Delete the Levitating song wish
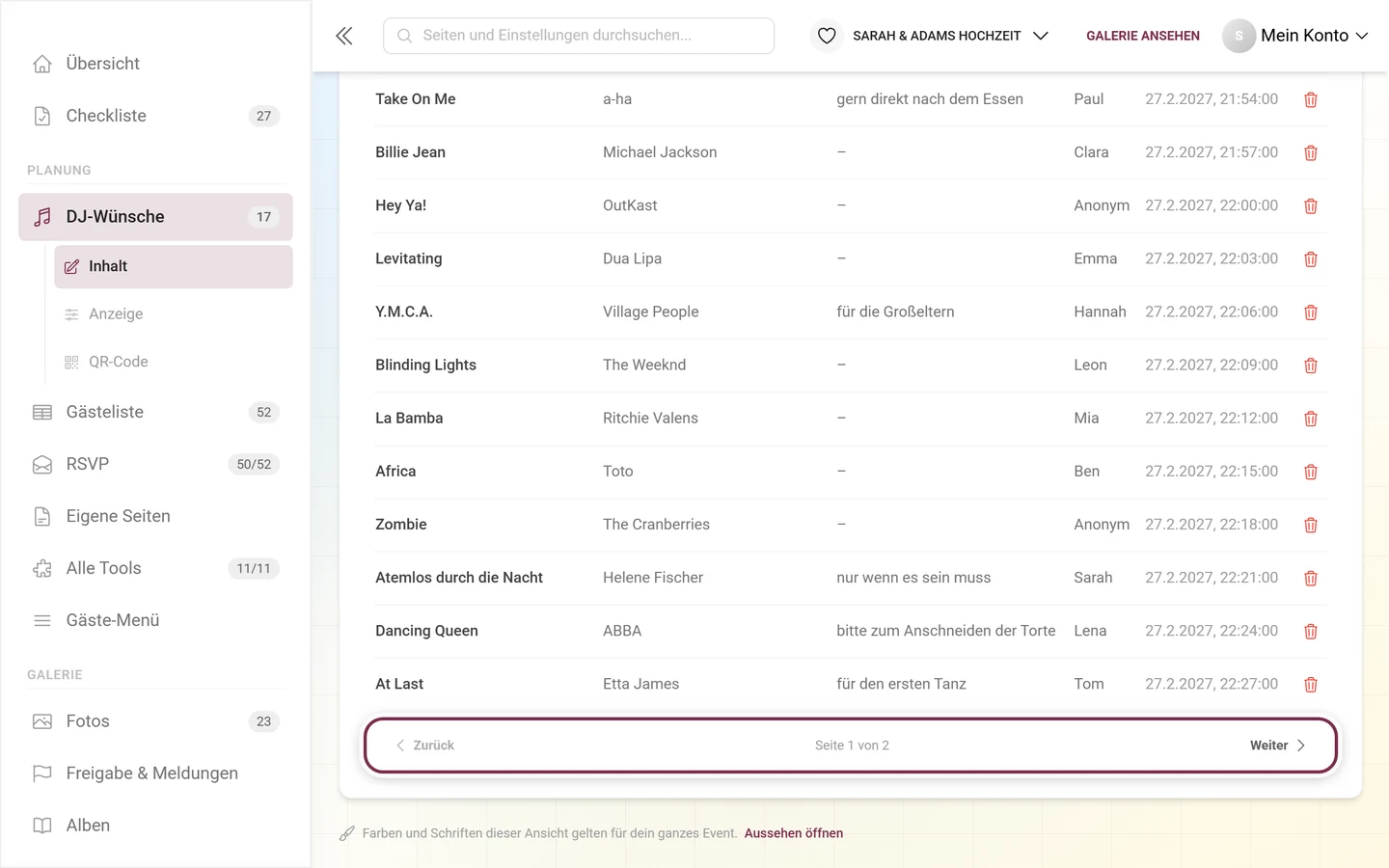Viewport: 1389px width, 868px height. [1311, 258]
